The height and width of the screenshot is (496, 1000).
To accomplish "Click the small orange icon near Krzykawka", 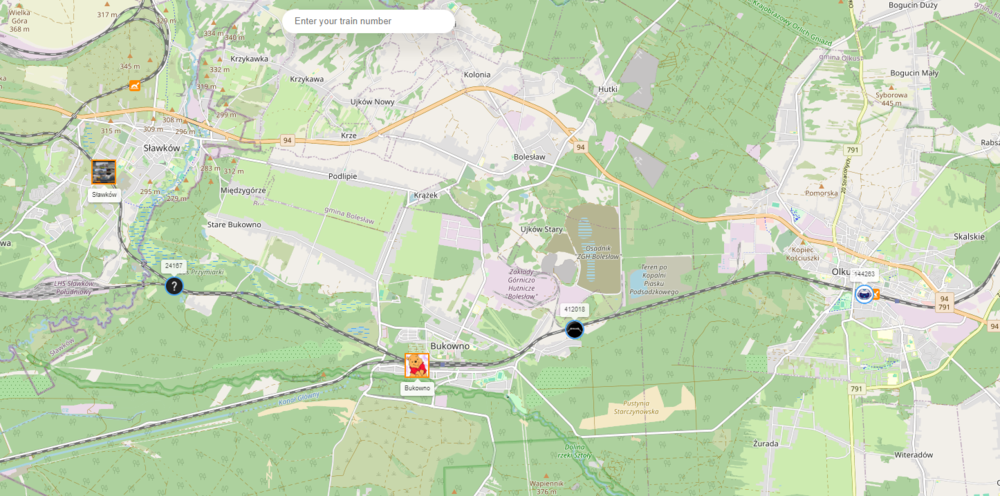I will [135, 85].
